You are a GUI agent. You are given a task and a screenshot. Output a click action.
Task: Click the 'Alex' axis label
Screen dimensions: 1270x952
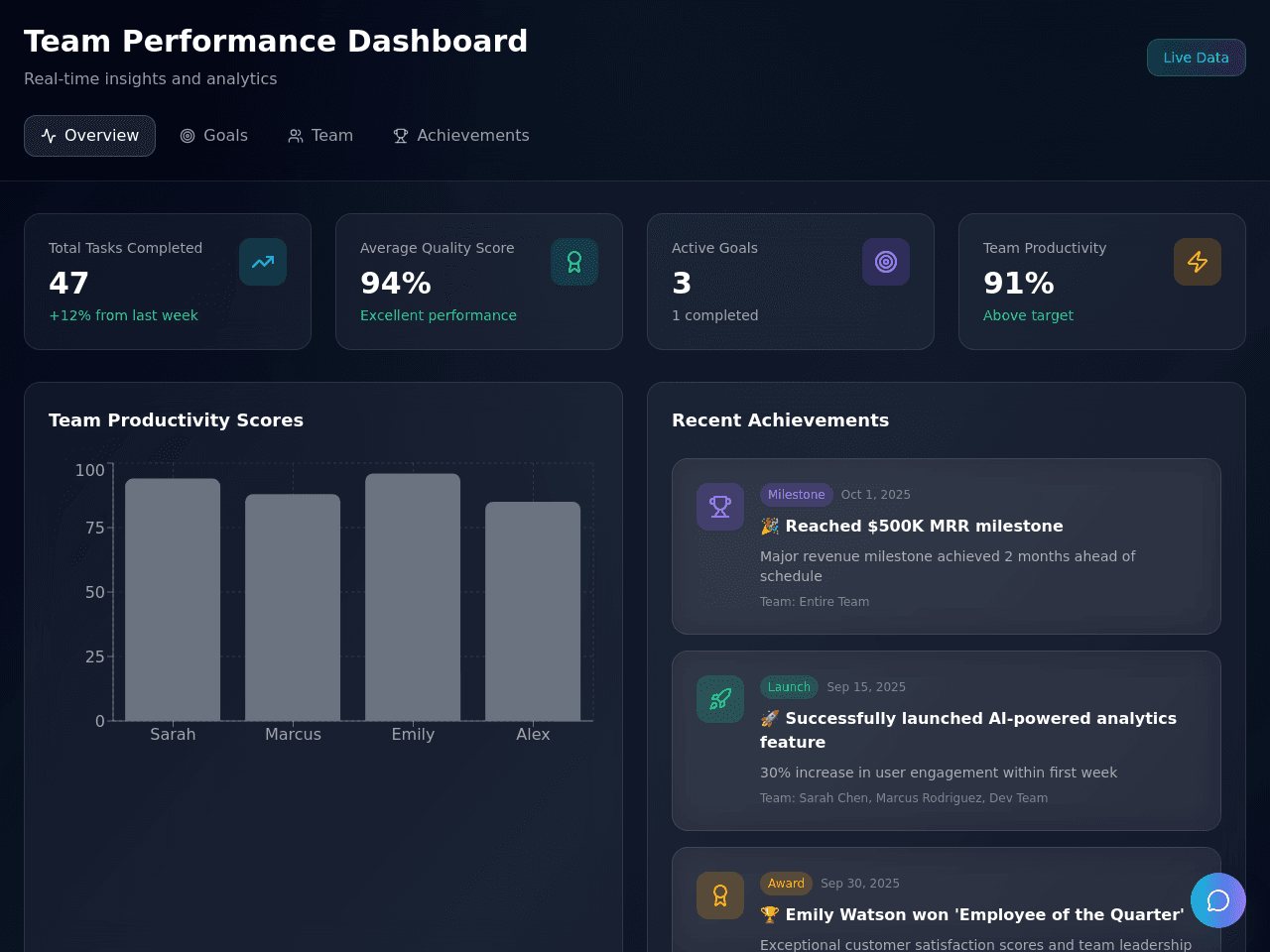click(x=533, y=735)
